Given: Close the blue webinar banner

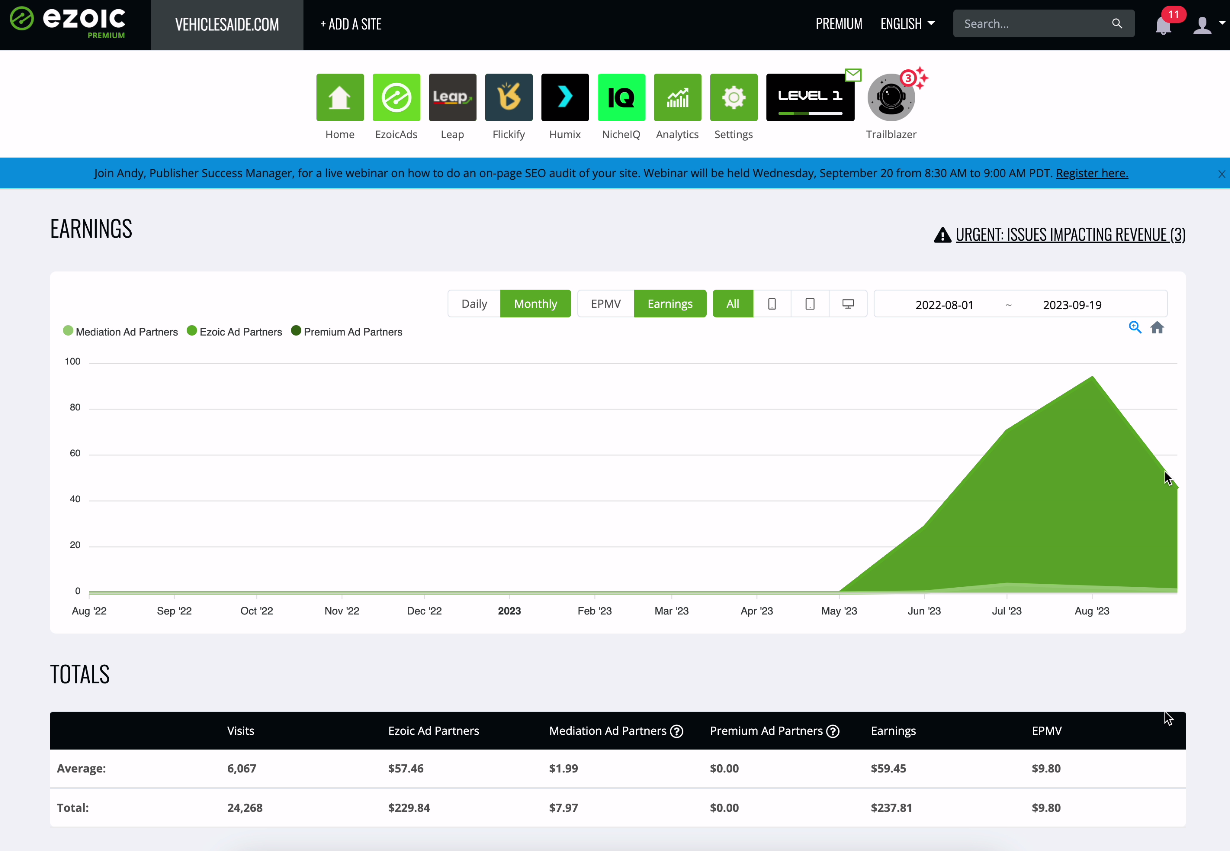Looking at the screenshot, I should (1221, 174).
